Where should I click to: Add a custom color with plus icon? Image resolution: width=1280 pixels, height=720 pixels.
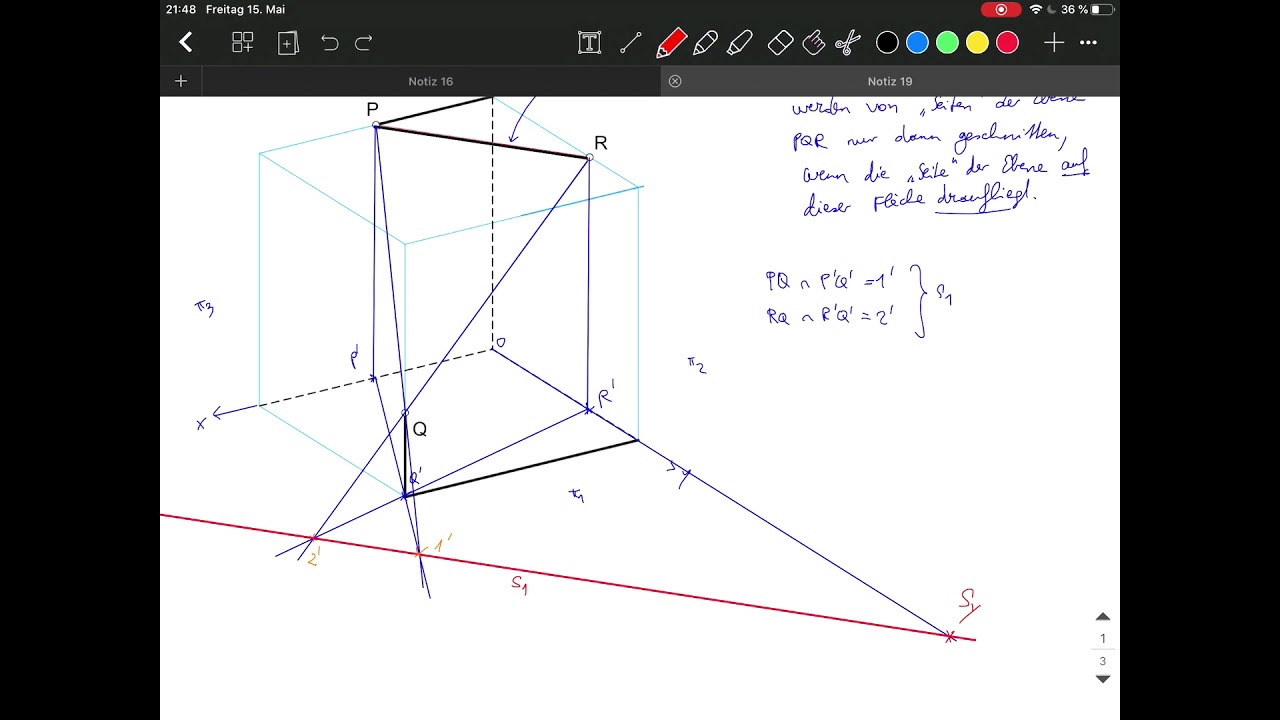[1054, 43]
